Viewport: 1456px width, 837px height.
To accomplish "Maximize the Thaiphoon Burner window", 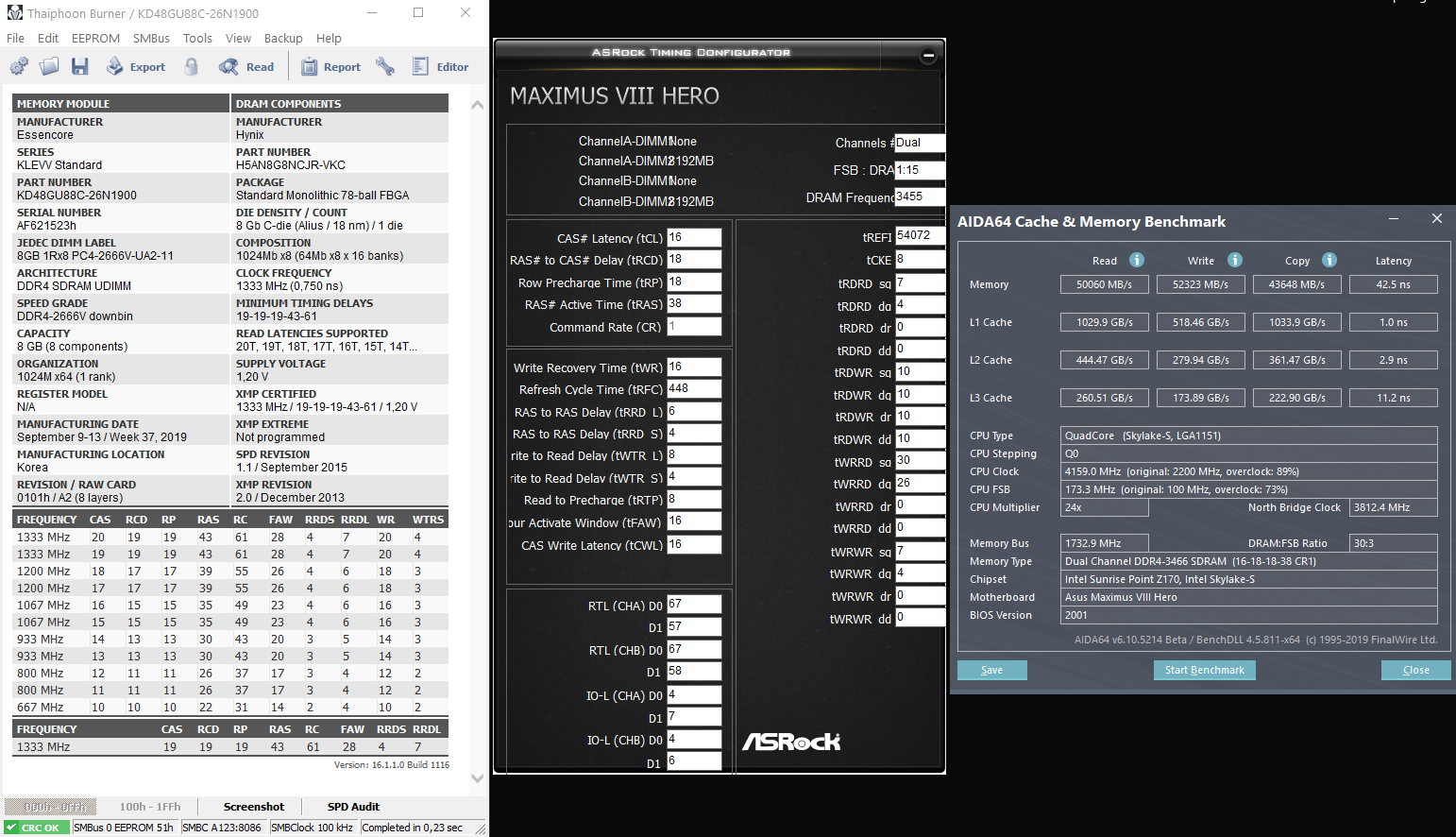I will click(418, 13).
